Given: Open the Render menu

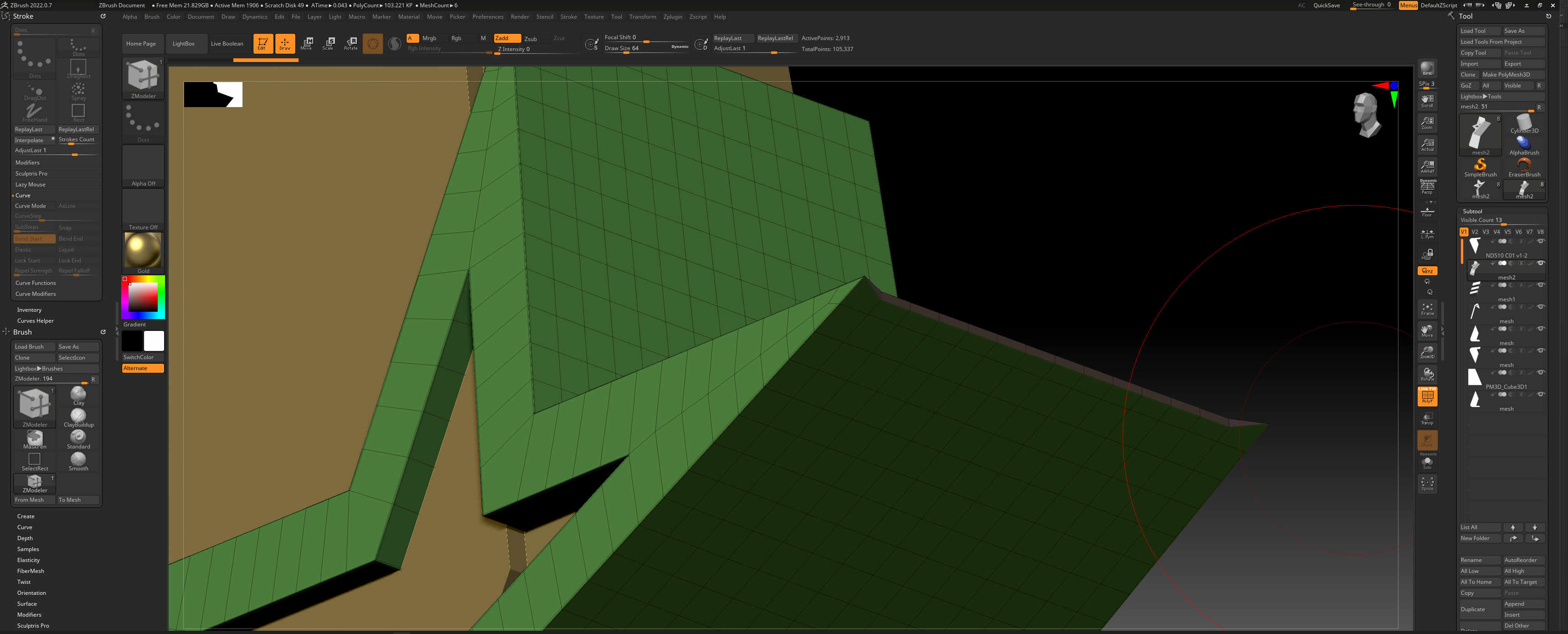Looking at the screenshot, I should (x=519, y=17).
